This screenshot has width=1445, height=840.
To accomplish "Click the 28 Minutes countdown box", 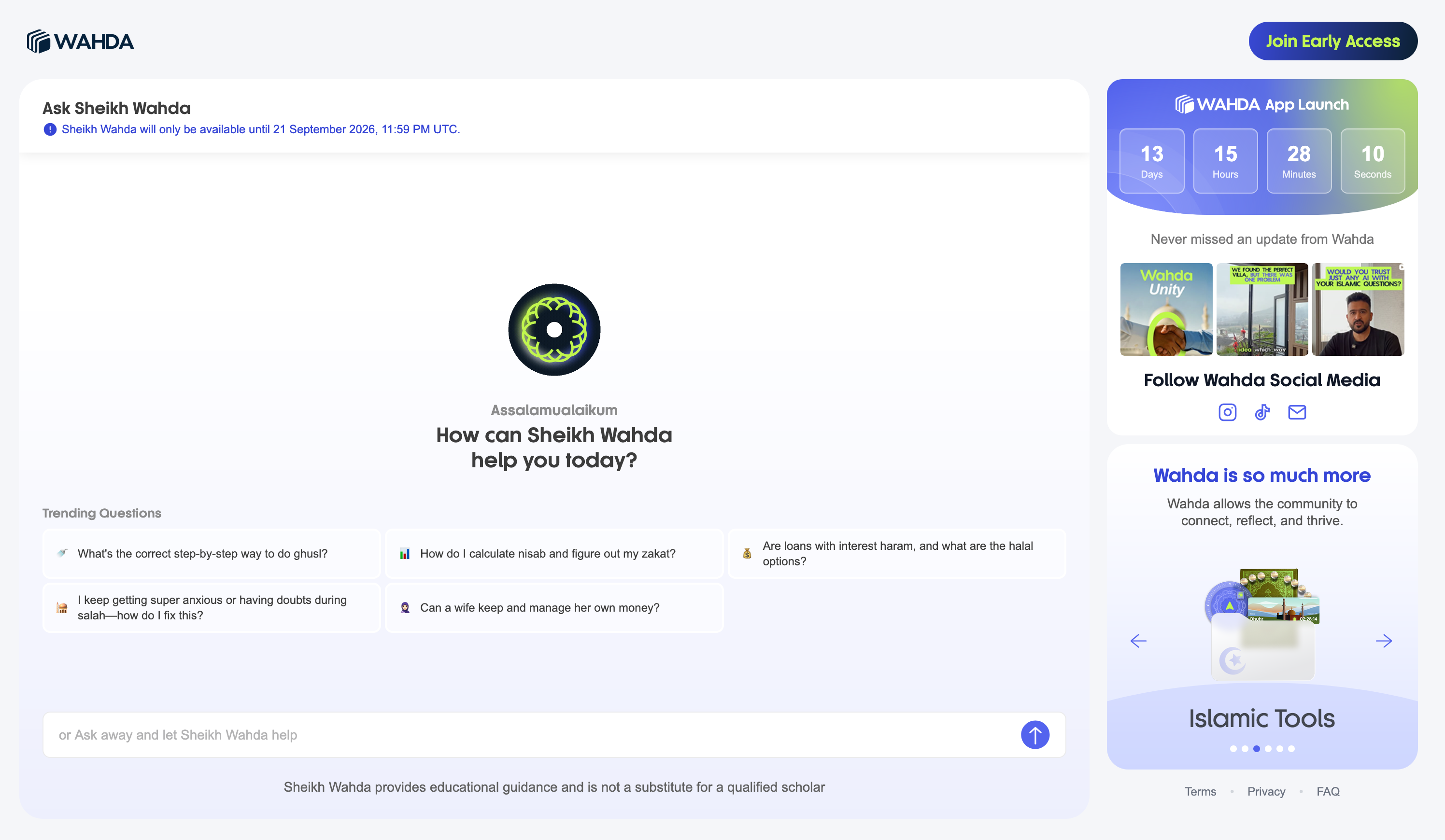I will [x=1299, y=161].
